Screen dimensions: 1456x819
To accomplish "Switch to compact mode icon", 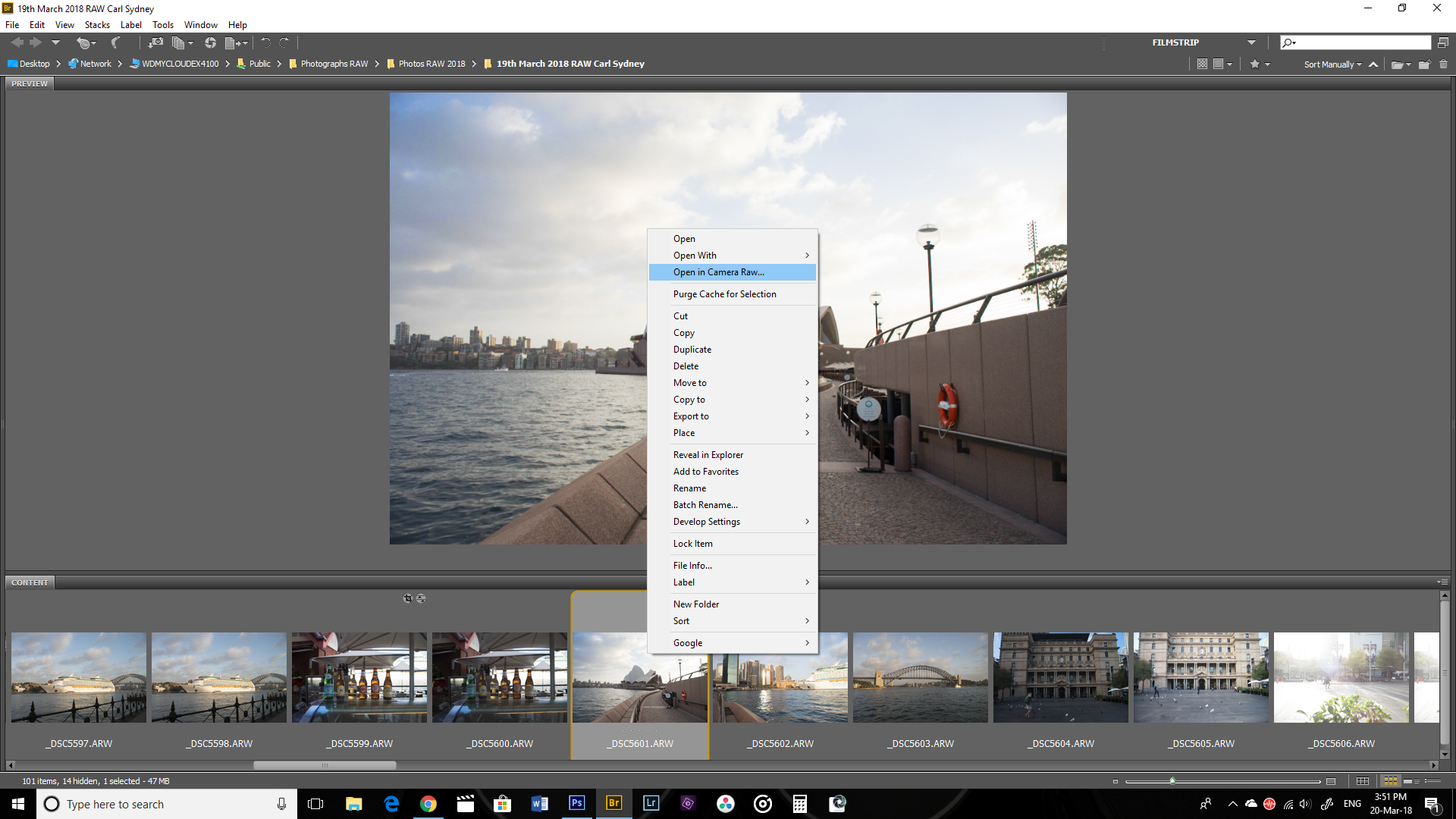I will (x=1442, y=42).
